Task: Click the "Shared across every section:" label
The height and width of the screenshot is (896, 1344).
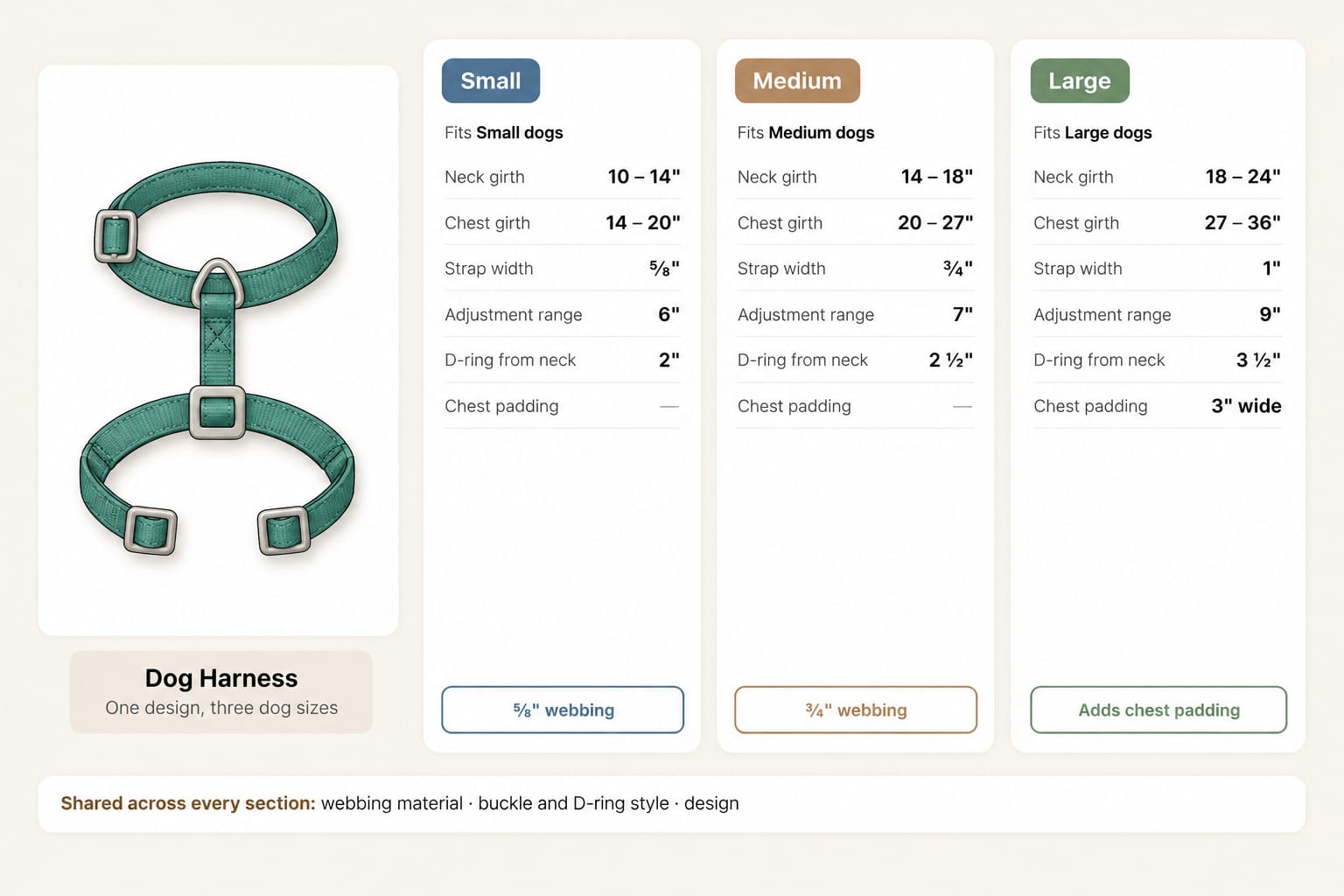Action: (188, 803)
